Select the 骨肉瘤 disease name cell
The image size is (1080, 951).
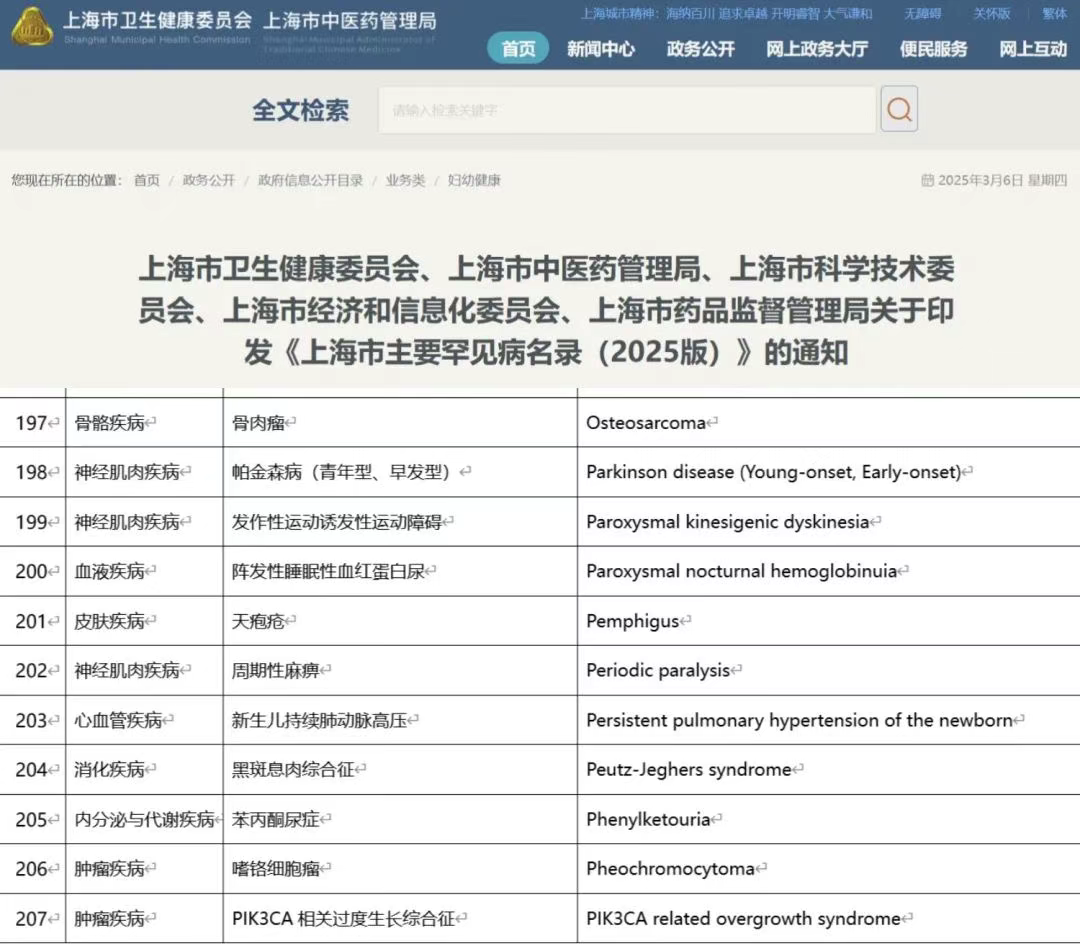[x=400, y=423]
